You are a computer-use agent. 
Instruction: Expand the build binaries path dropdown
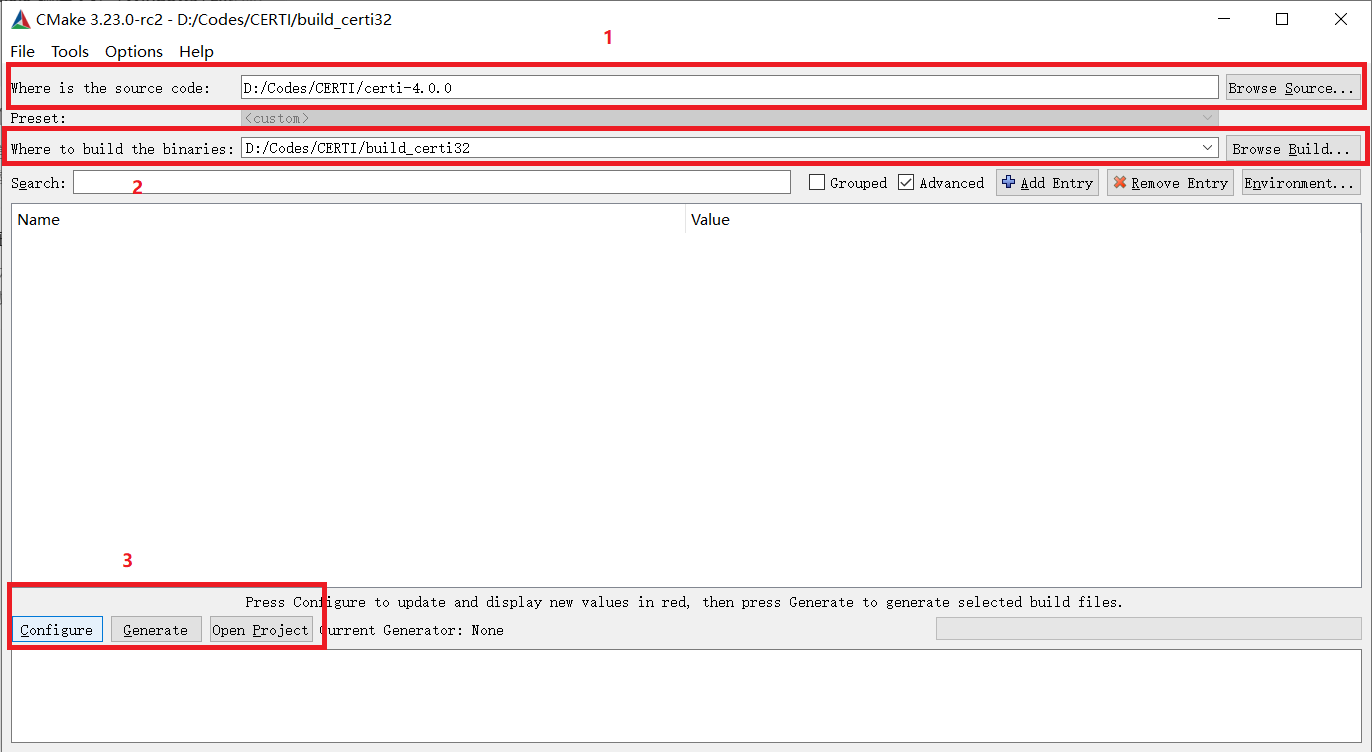[x=1208, y=147]
